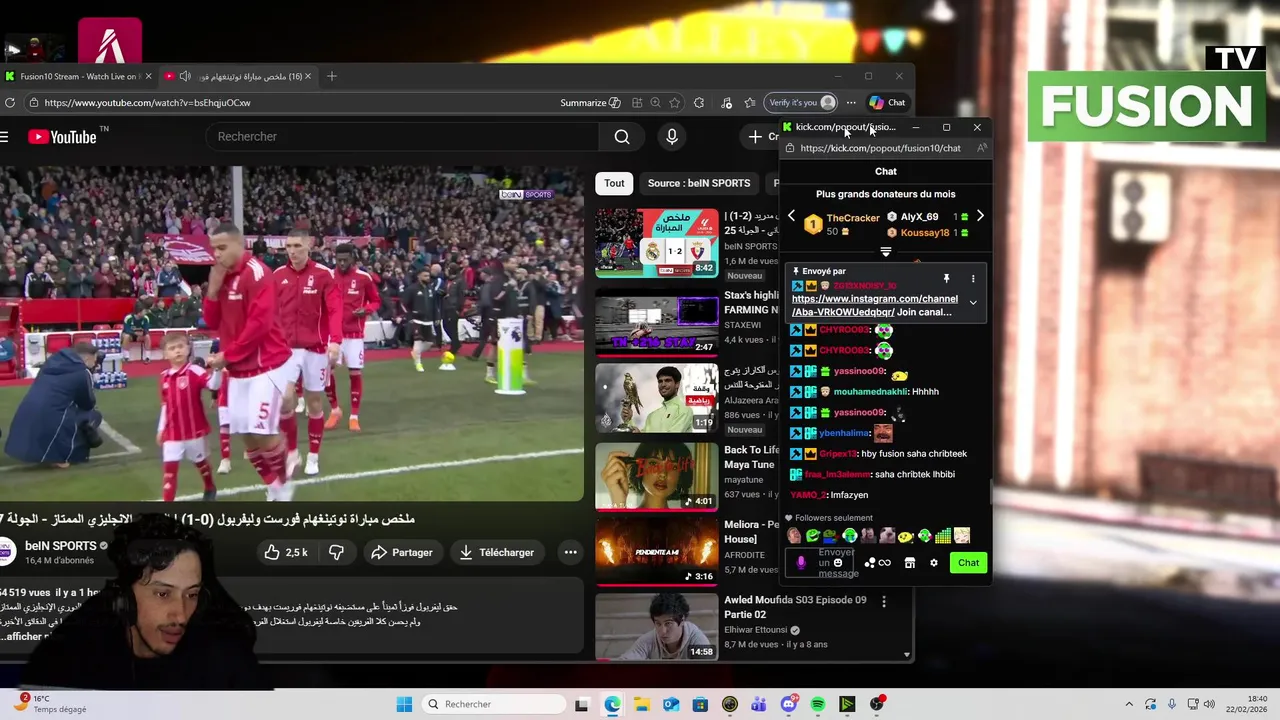The height and width of the screenshot is (720, 1280).
Task: Click the Télécharger download button
Action: (497, 552)
